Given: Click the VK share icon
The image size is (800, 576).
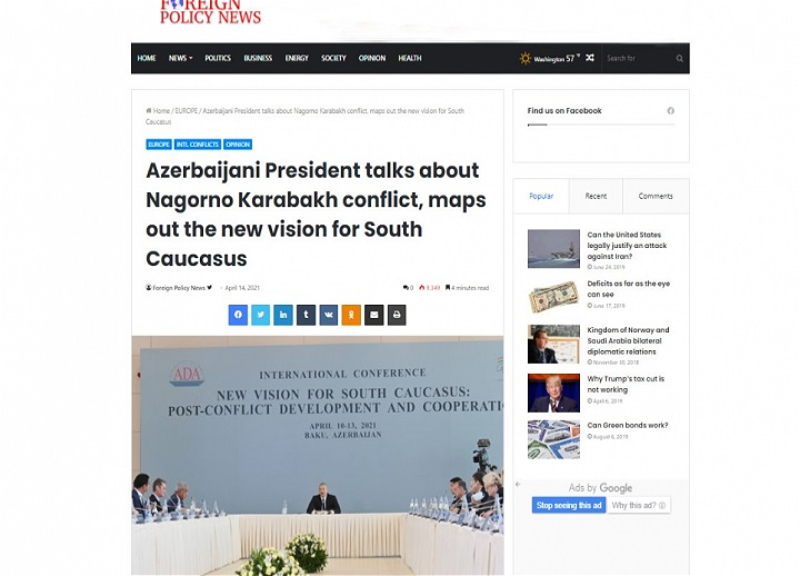Looking at the screenshot, I should click(x=329, y=315).
